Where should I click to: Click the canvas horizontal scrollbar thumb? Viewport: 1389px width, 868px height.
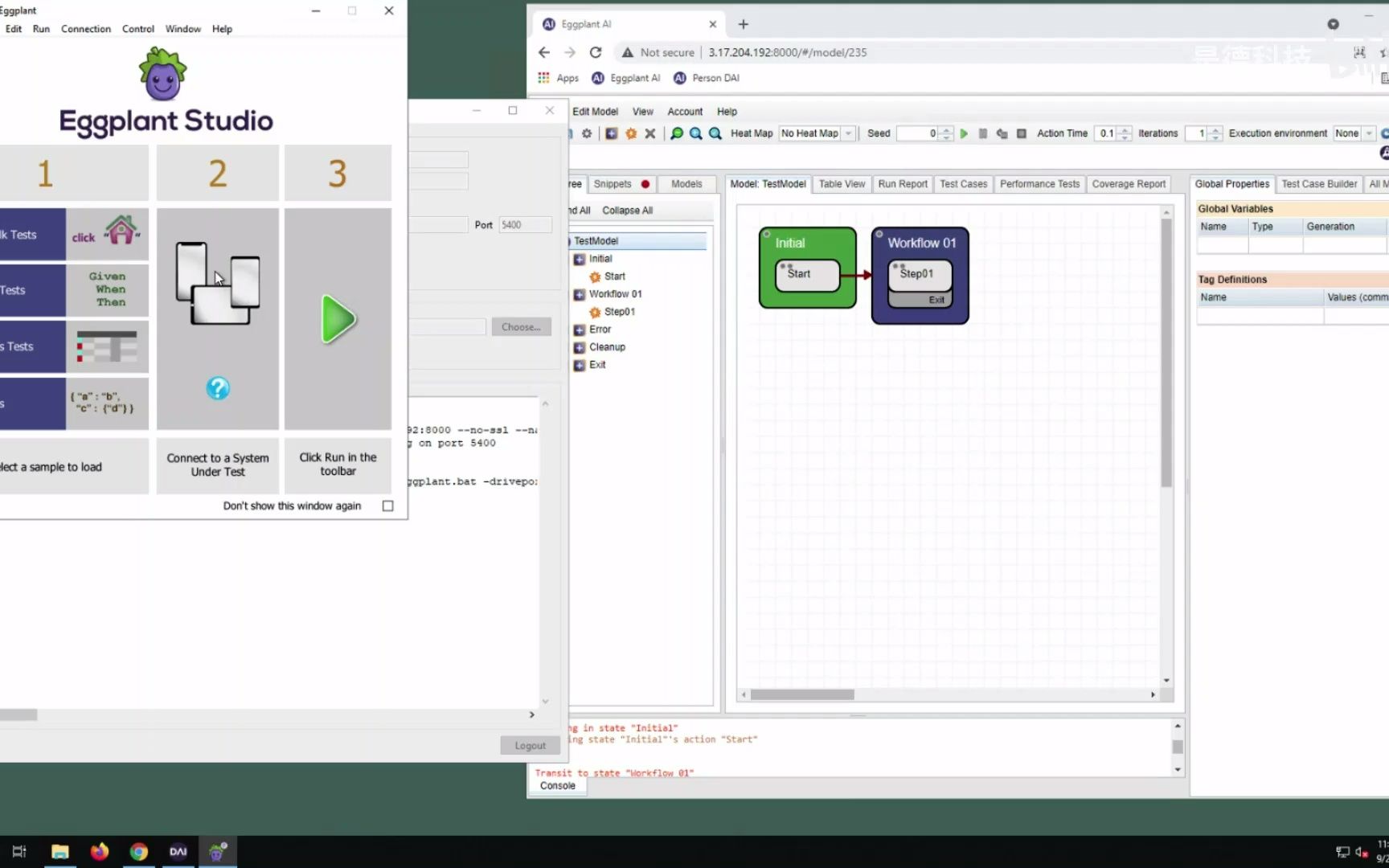point(802,694)
